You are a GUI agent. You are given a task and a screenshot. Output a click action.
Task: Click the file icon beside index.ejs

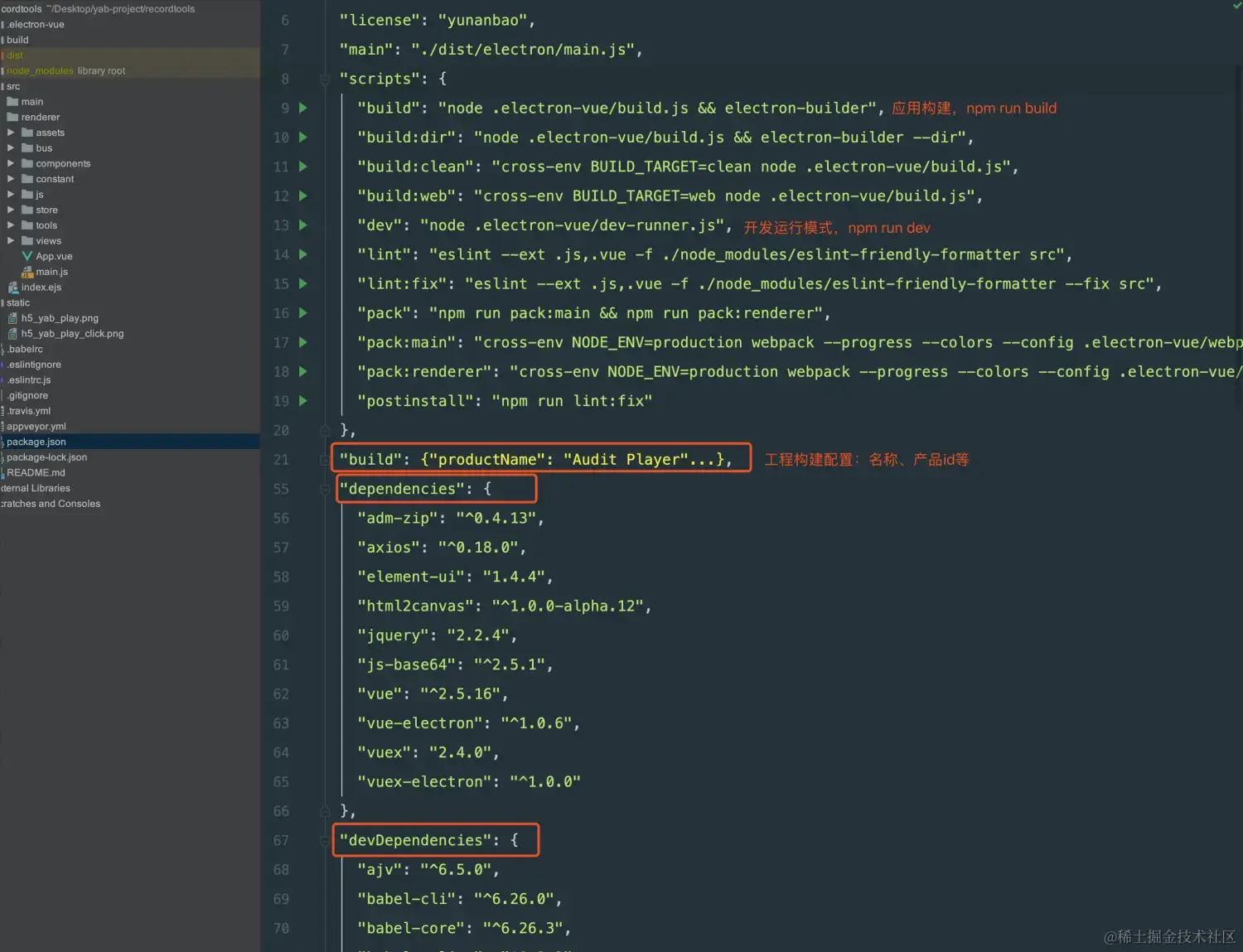pos(13,288)
